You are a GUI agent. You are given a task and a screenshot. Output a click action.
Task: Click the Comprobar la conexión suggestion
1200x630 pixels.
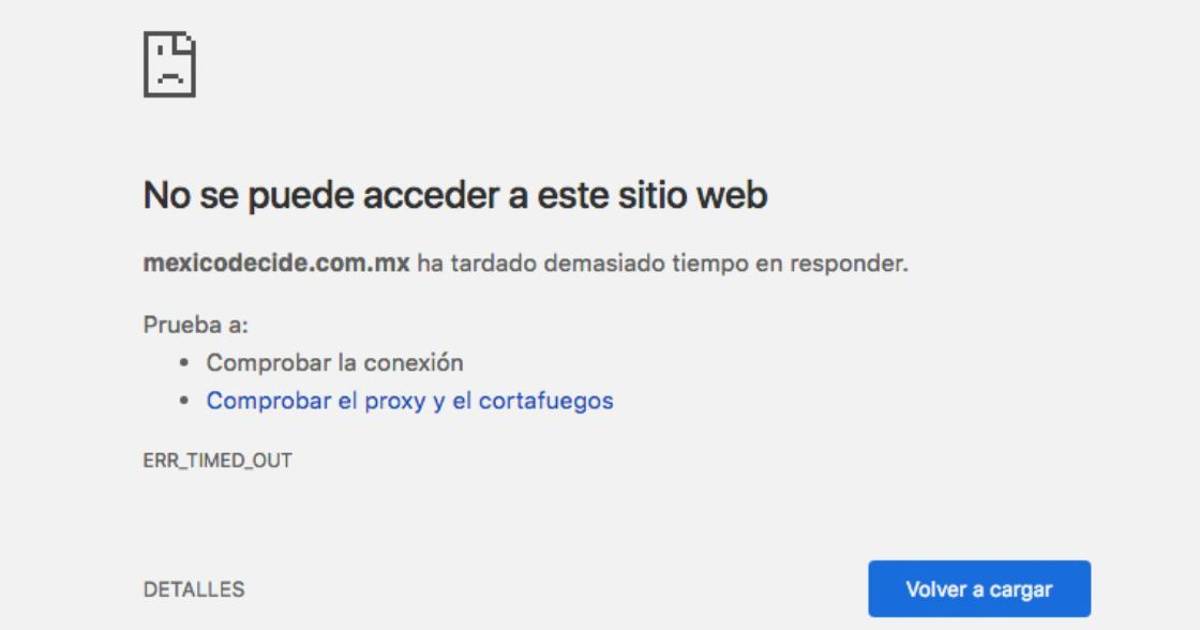(x=335, y=362)
